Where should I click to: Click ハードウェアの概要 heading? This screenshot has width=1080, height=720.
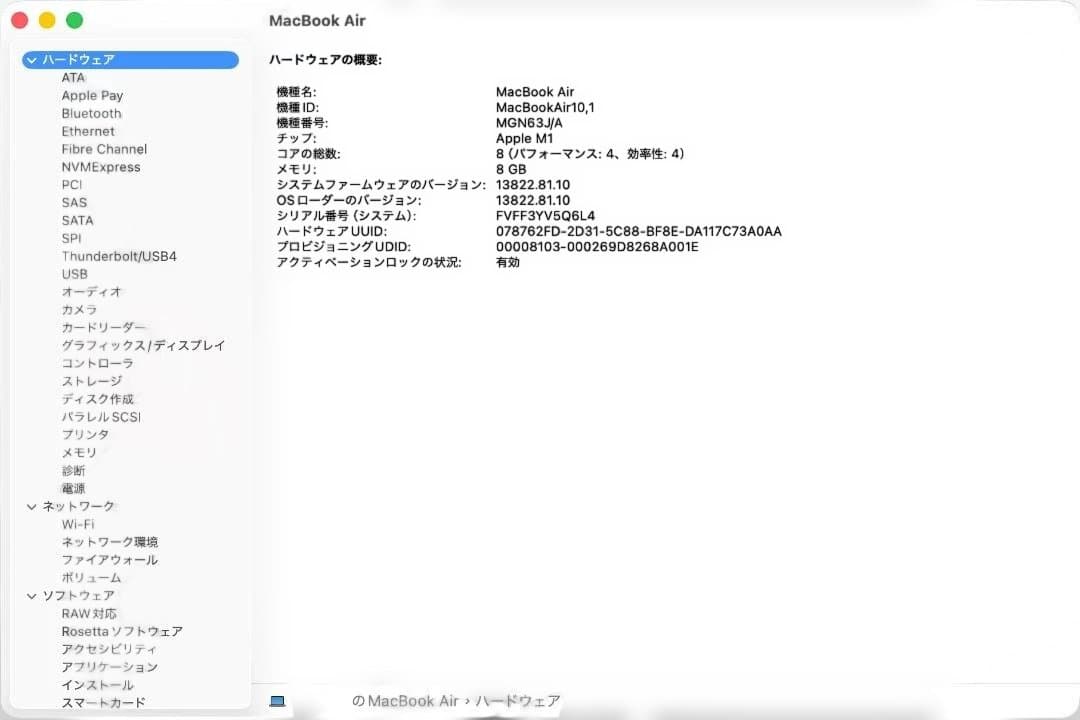pos(325,60)
